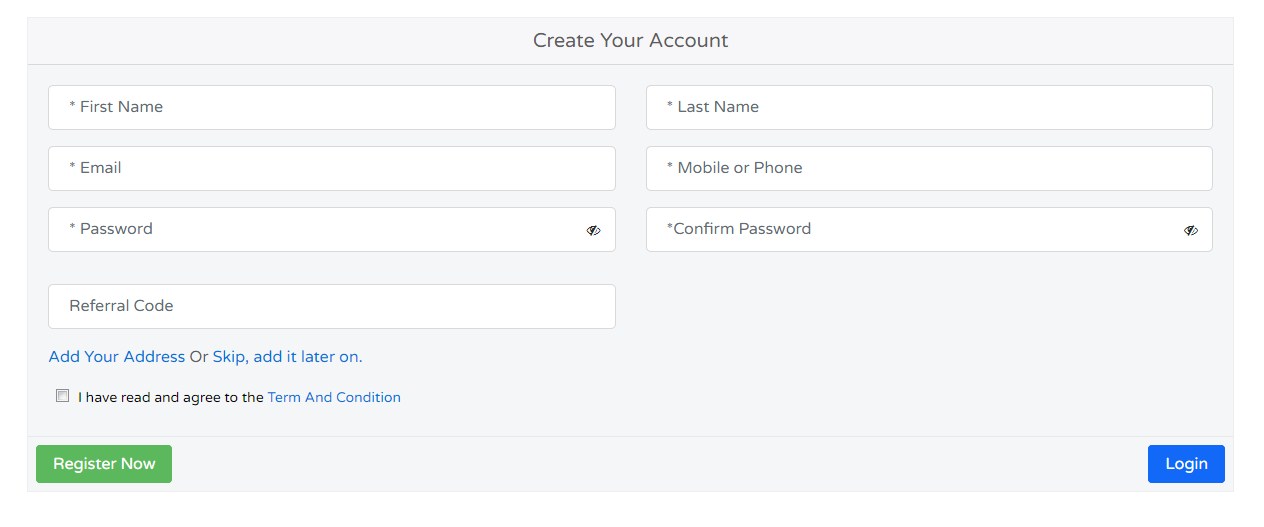Click the empty area beside Referral Code field
Screen dimensions: 1264x527
[x=929, y=306]
